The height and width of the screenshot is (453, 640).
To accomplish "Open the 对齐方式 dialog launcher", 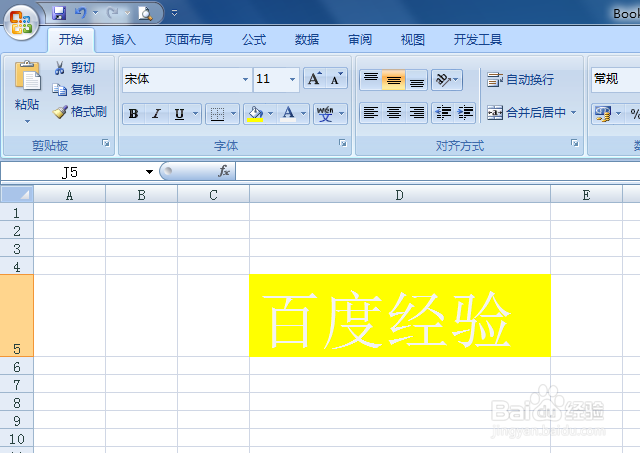I will 575,143.
